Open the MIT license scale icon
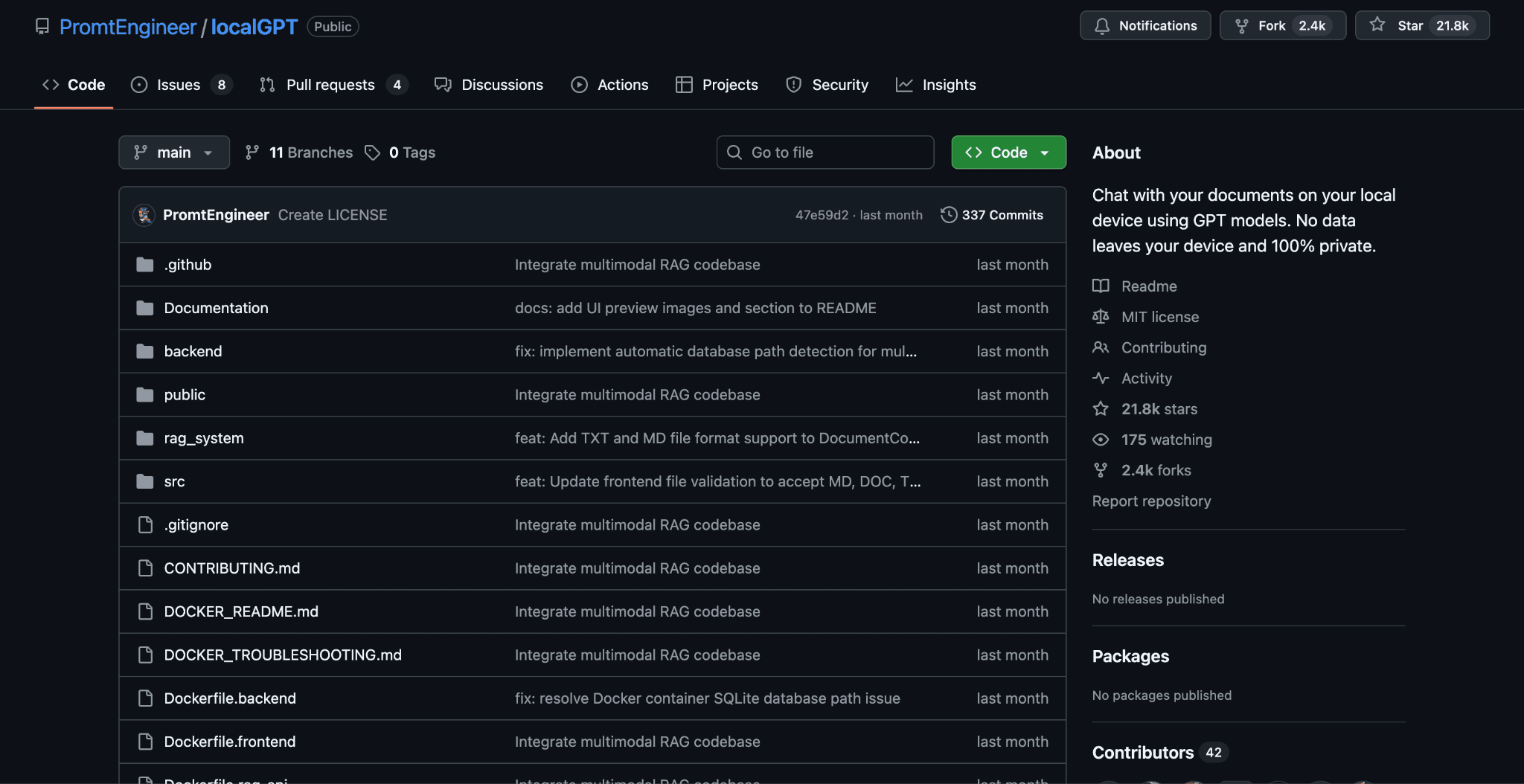The height and width of the screenshot is (784, 1524). 1101,316
